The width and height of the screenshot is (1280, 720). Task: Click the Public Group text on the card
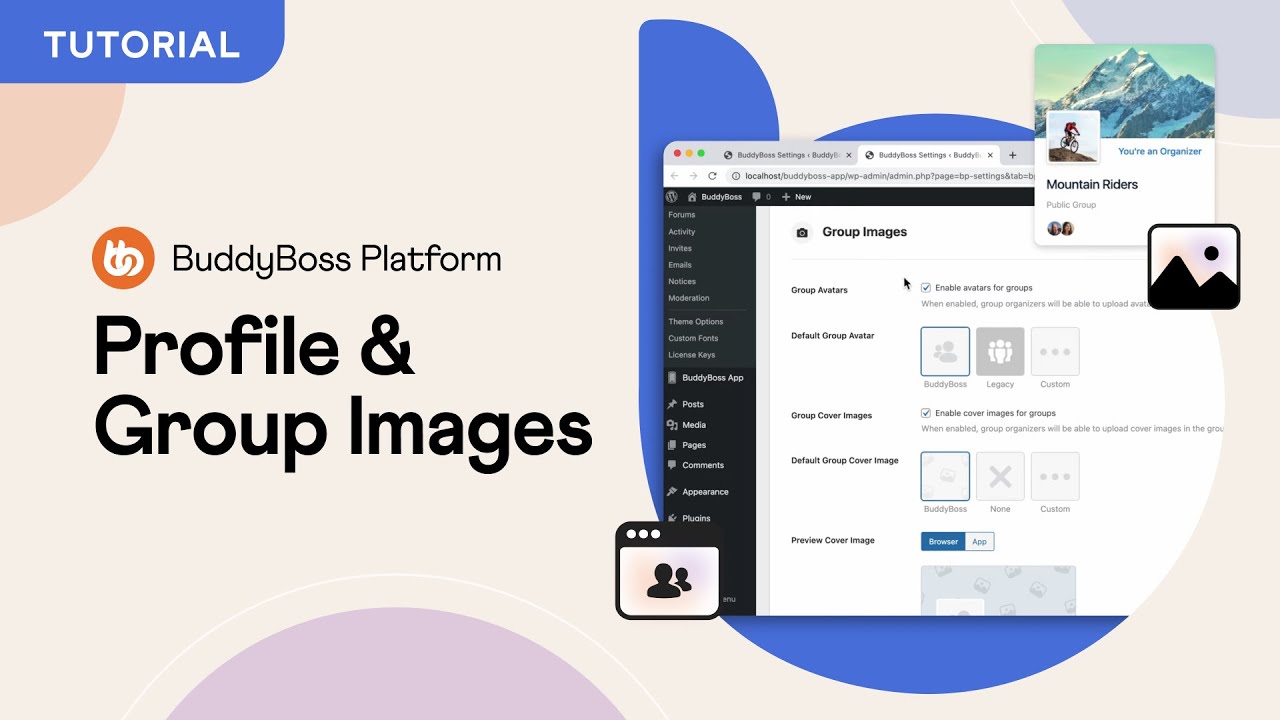[x=1071, y=205]
